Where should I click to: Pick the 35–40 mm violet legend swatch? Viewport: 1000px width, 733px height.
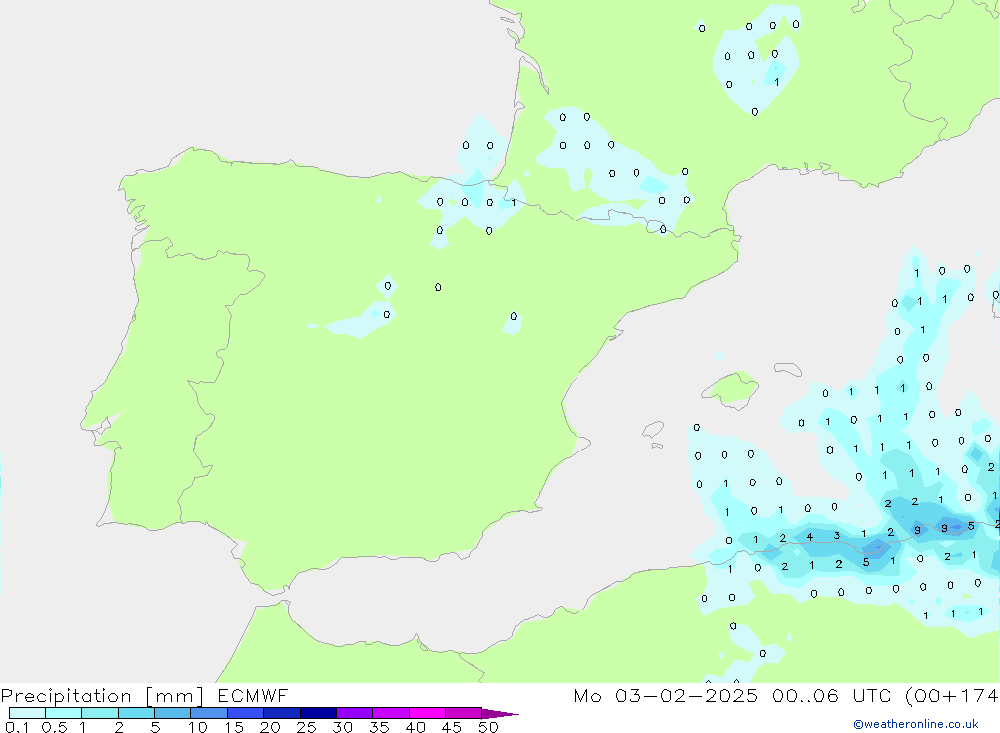(390, 713)
